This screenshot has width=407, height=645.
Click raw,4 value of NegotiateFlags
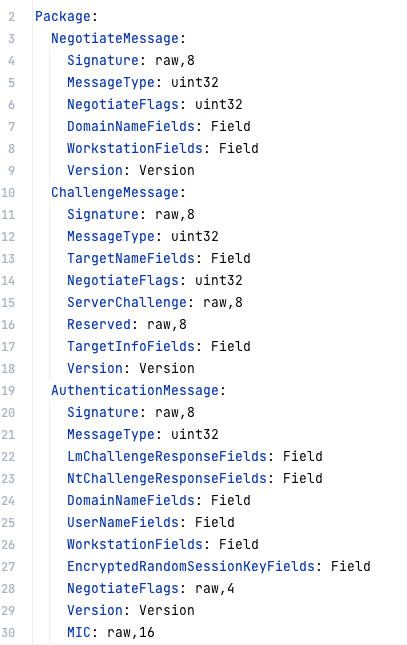(x=215, y=588)
